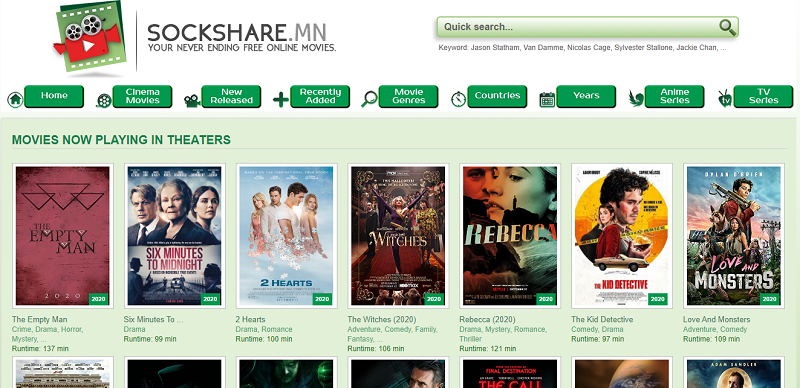
Task: Click the calendar icon beside Years
Action: point(547,100)
